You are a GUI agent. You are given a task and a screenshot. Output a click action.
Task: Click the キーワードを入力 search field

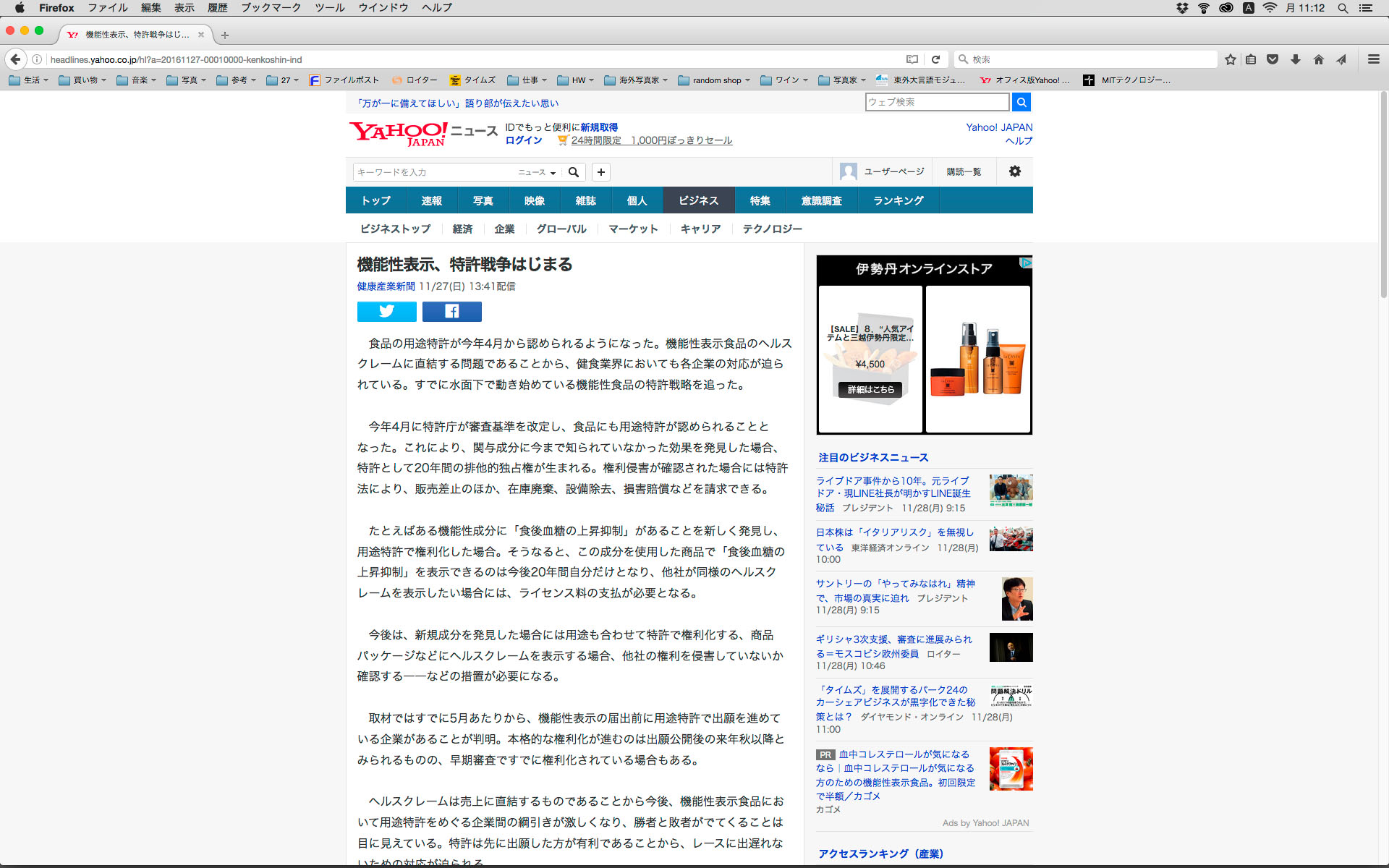434,172
